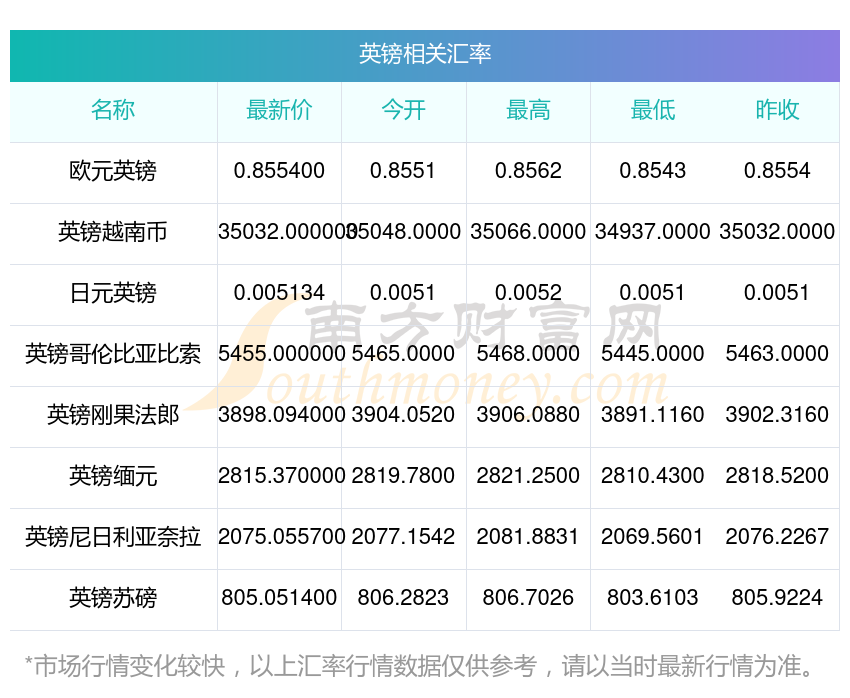Click opening value 0.8551

pos(403,171)
